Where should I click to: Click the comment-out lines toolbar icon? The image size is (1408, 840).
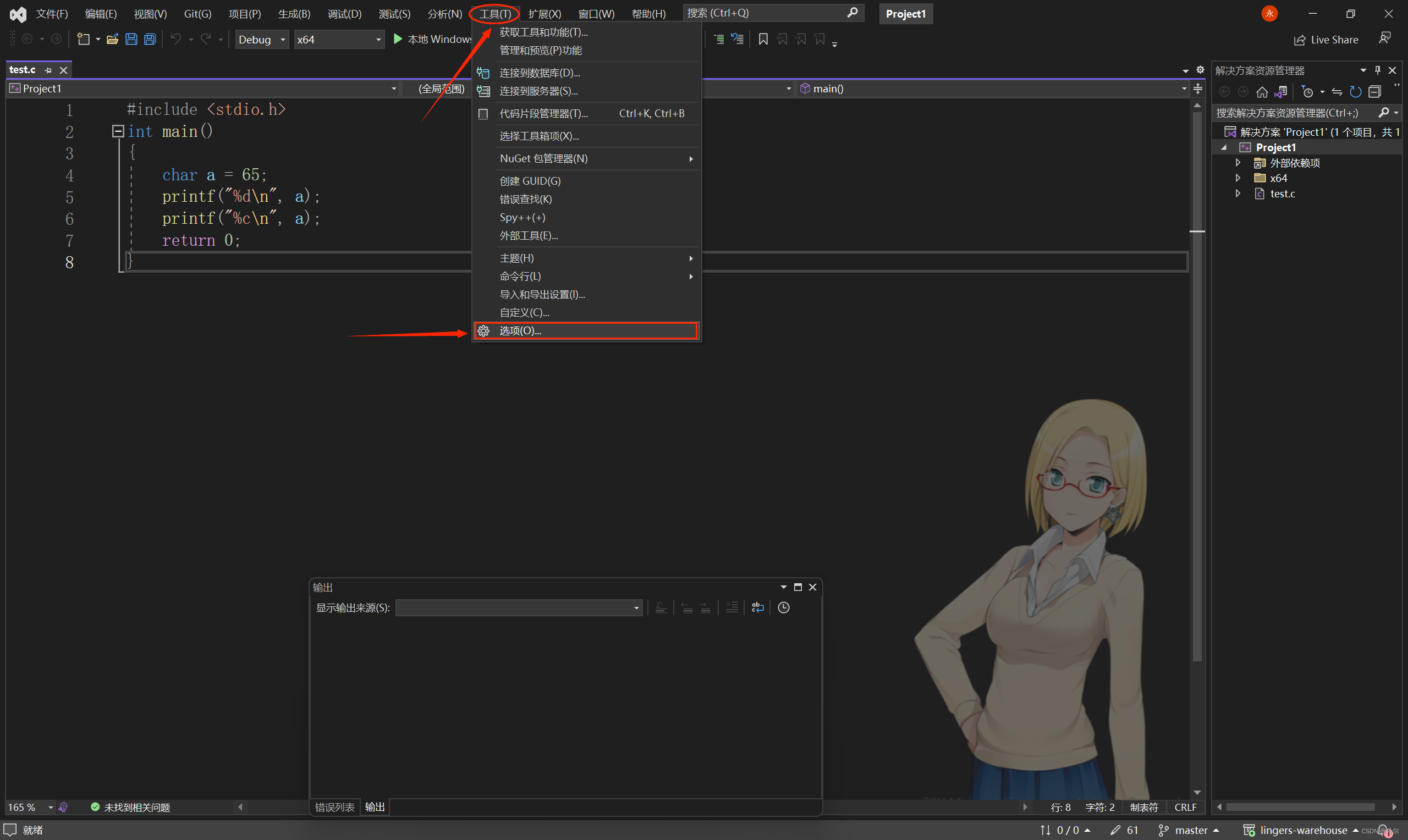(x=719, y=39)
